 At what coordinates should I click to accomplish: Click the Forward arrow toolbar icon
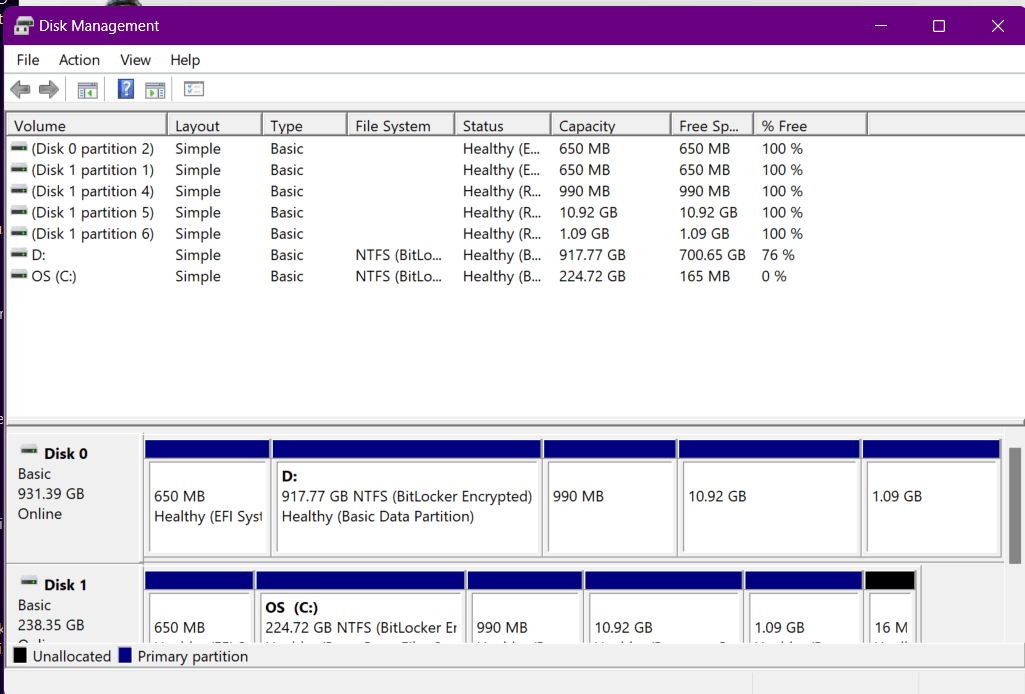point(49,90)
